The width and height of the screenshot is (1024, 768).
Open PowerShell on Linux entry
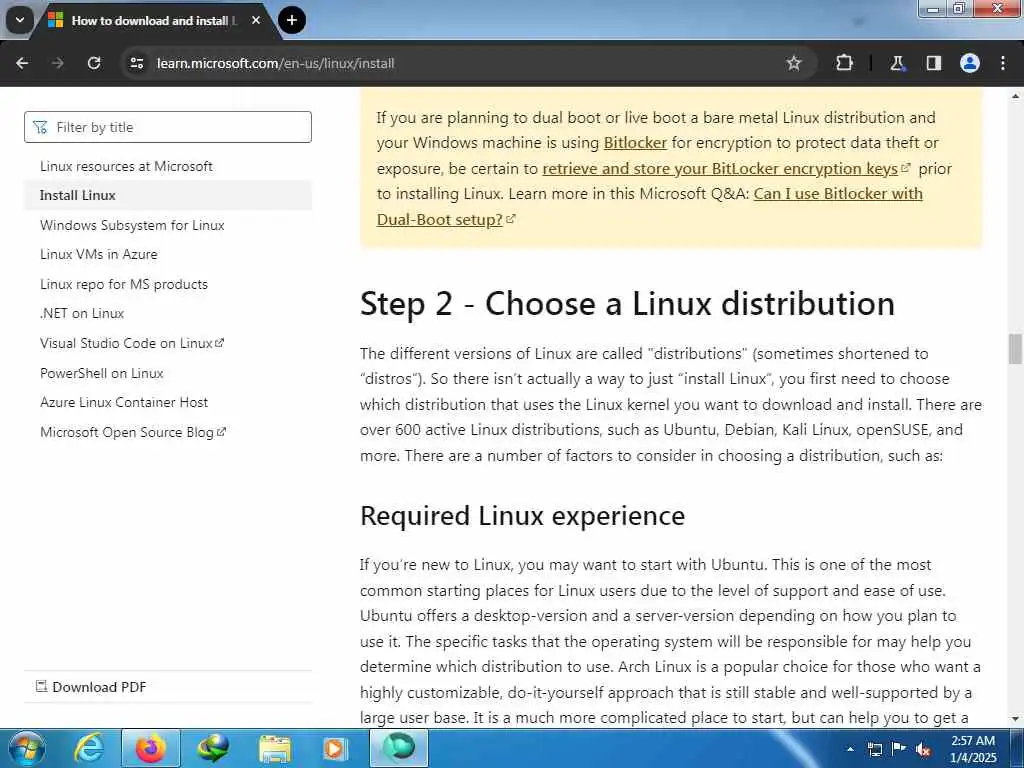click(x=101, y=373)
